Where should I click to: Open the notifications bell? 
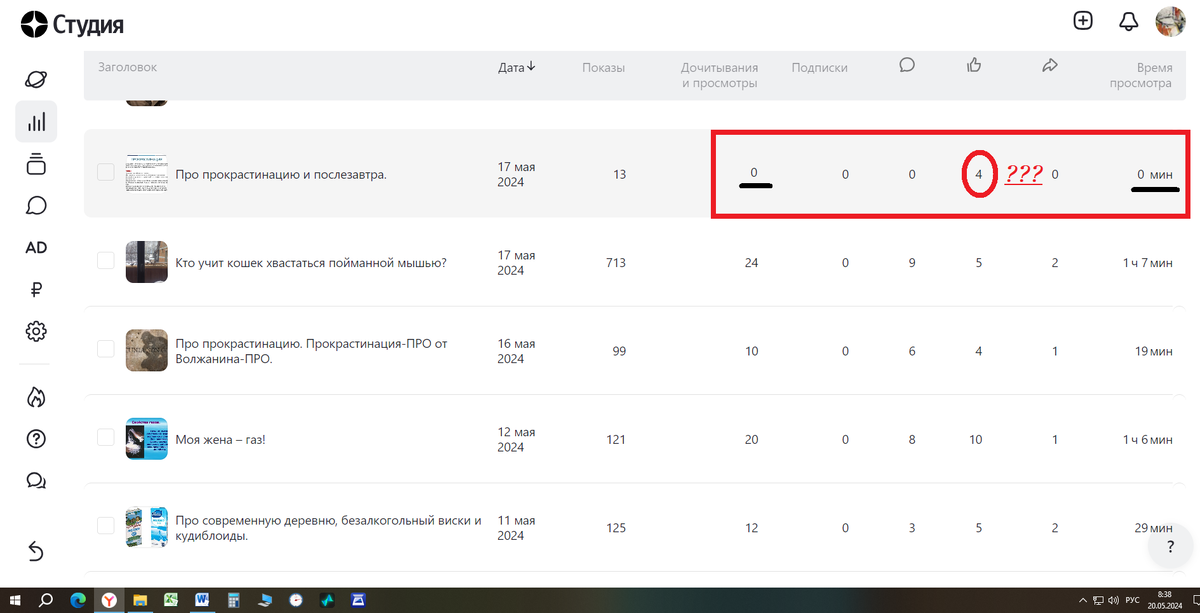click(1129, 21)
